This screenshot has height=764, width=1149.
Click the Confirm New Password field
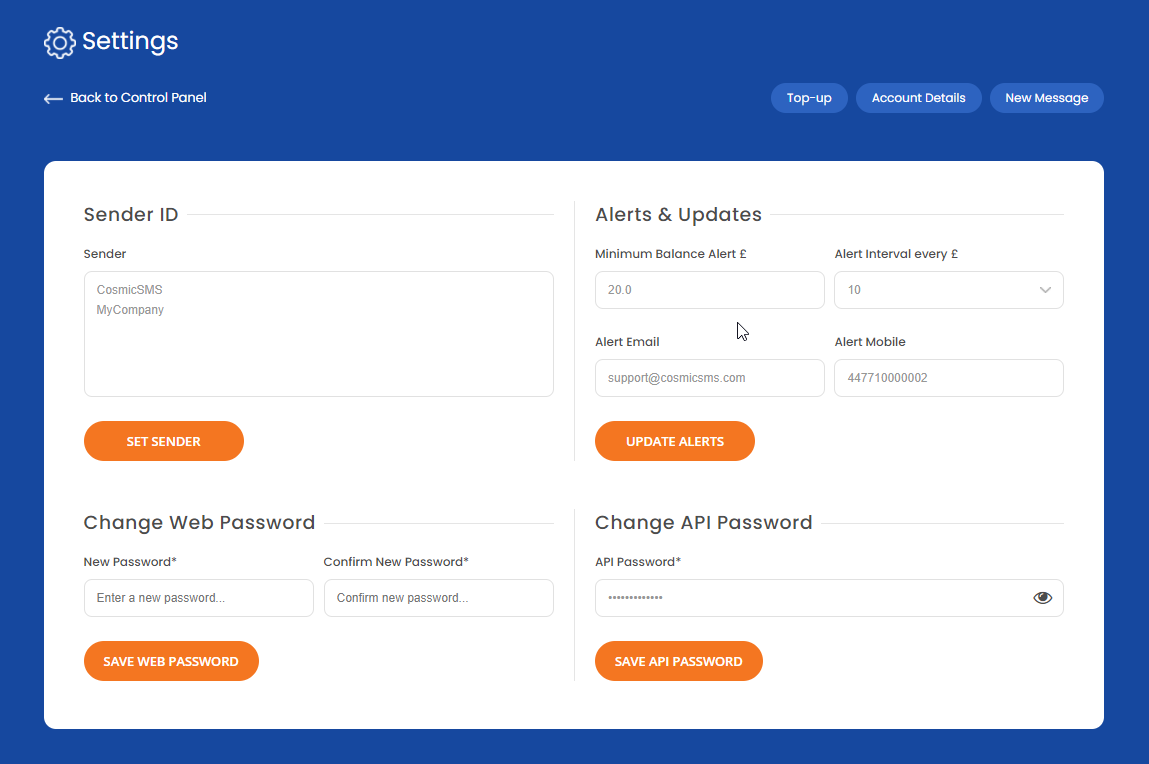[438, 598]
